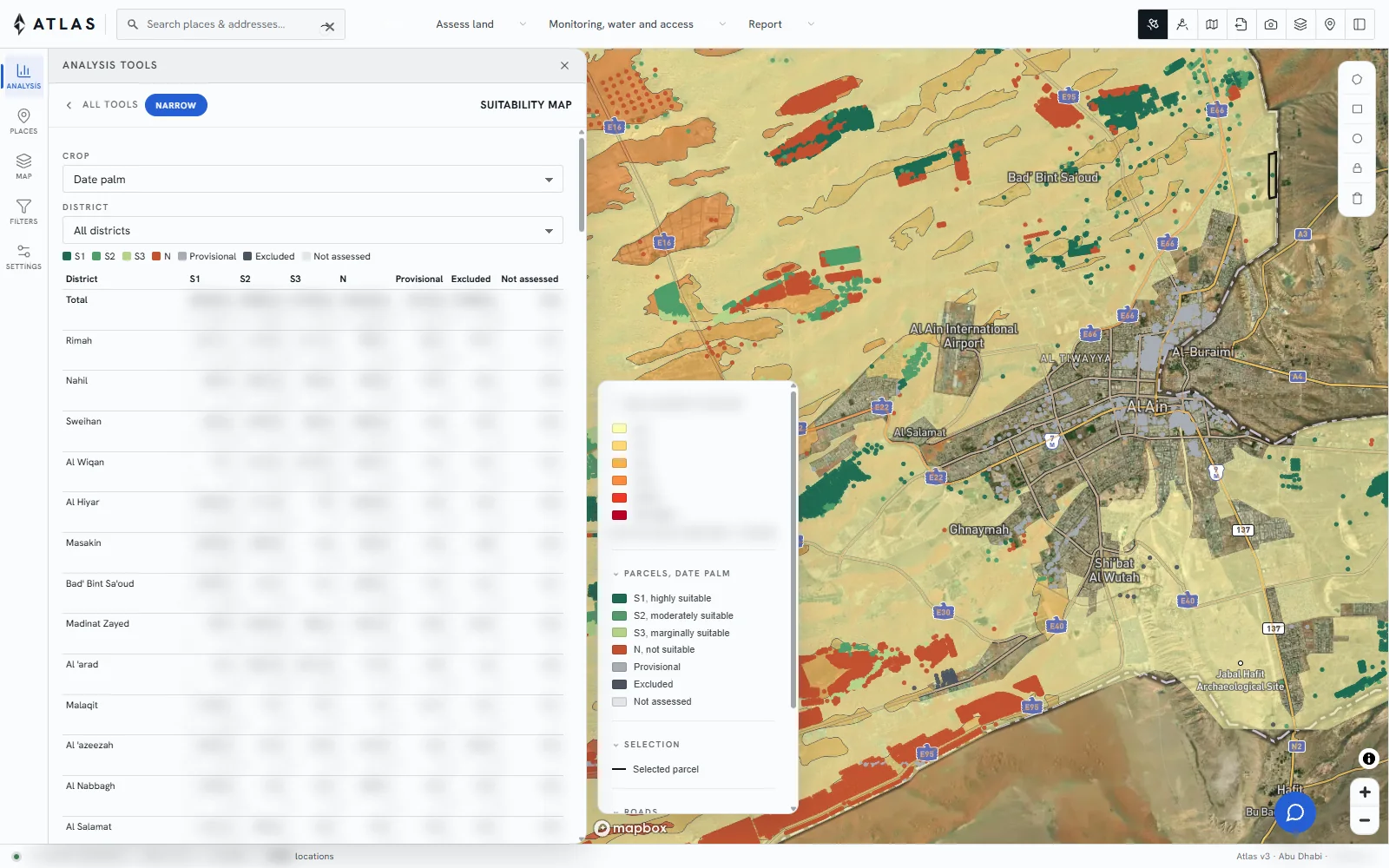Screen dimensions: 1389x868
Task: Open the stacked layers icon in toolbar
Action: click(x=1300, y=24)
